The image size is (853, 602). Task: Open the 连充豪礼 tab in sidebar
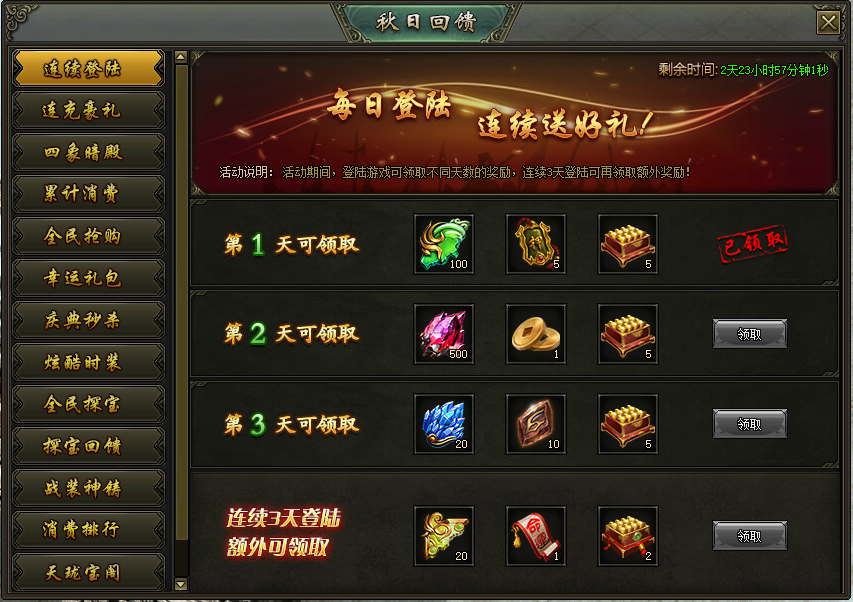click(x=88, y=110)
